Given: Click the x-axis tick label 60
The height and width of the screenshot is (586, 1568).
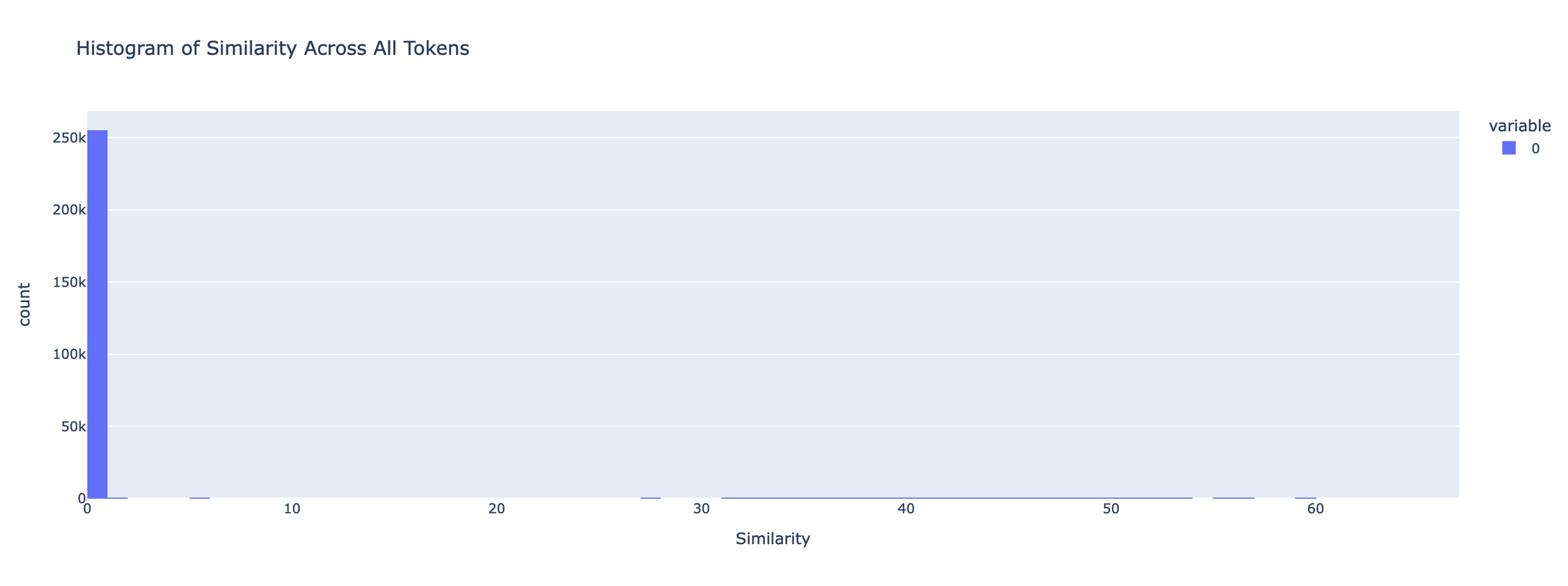Looking at the screenshot, I should (x=1316, y=509).
